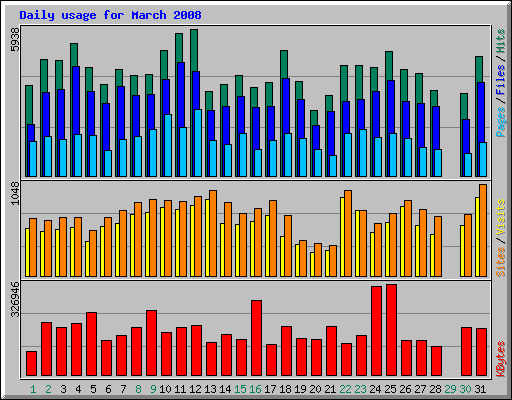Select day label 18 on the x-axis
Viewport: 512px width, 400px height.
(x=285, y=389)
